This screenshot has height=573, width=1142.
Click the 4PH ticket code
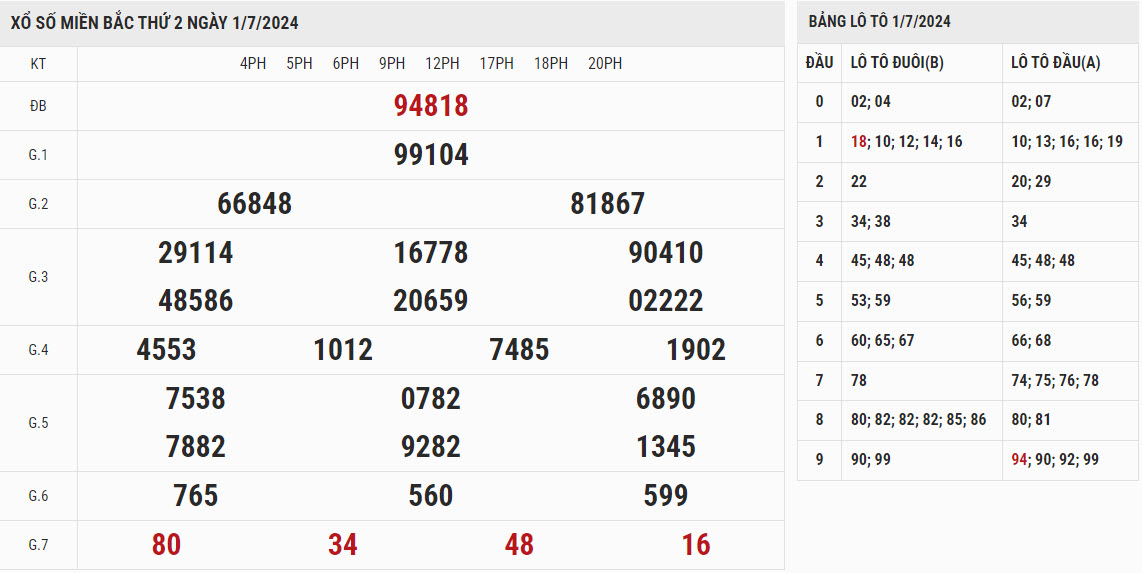[x=253, y=63]
